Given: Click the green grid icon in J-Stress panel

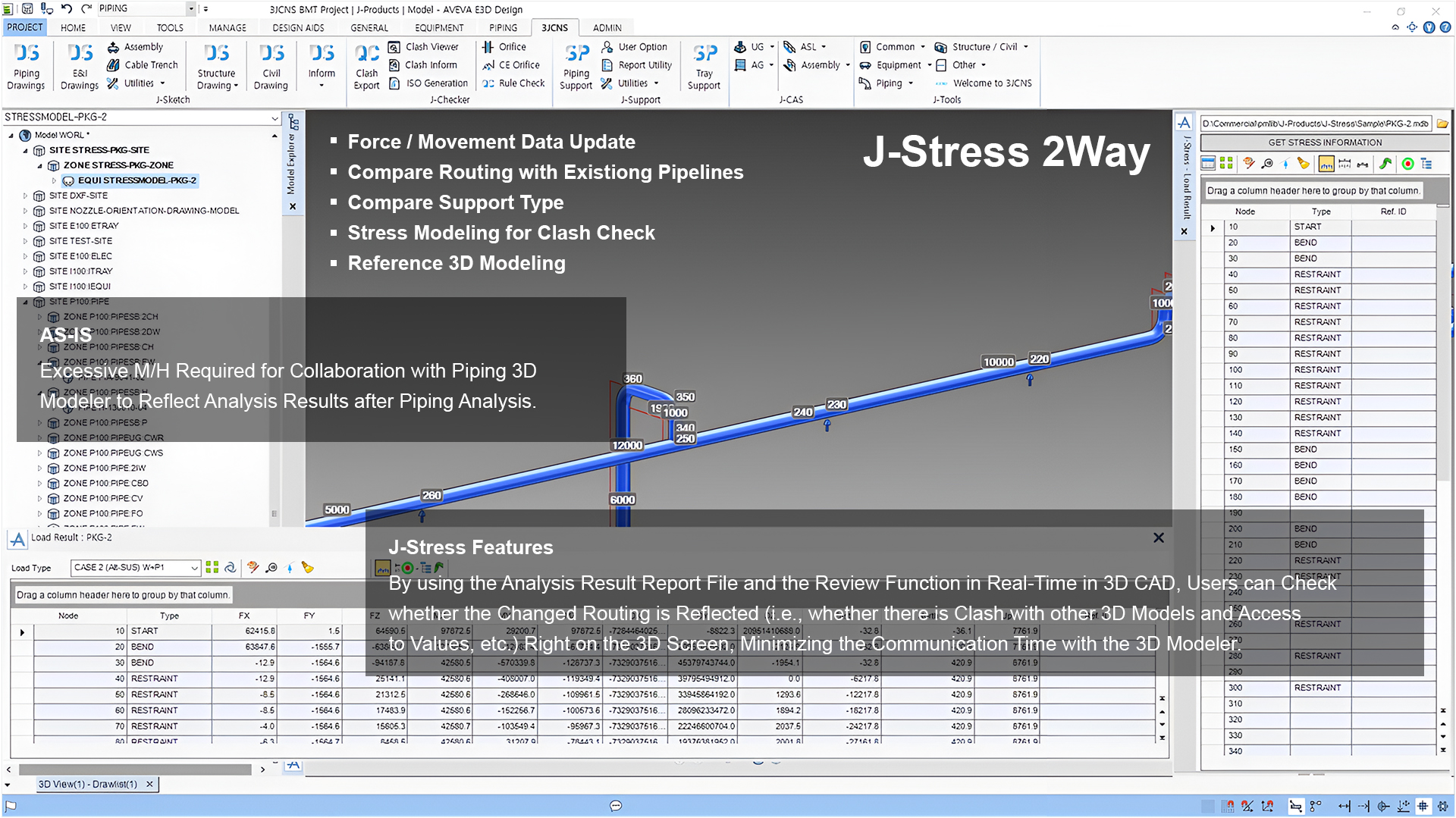Looking at the screenshot, I should tap(1226, 164).
